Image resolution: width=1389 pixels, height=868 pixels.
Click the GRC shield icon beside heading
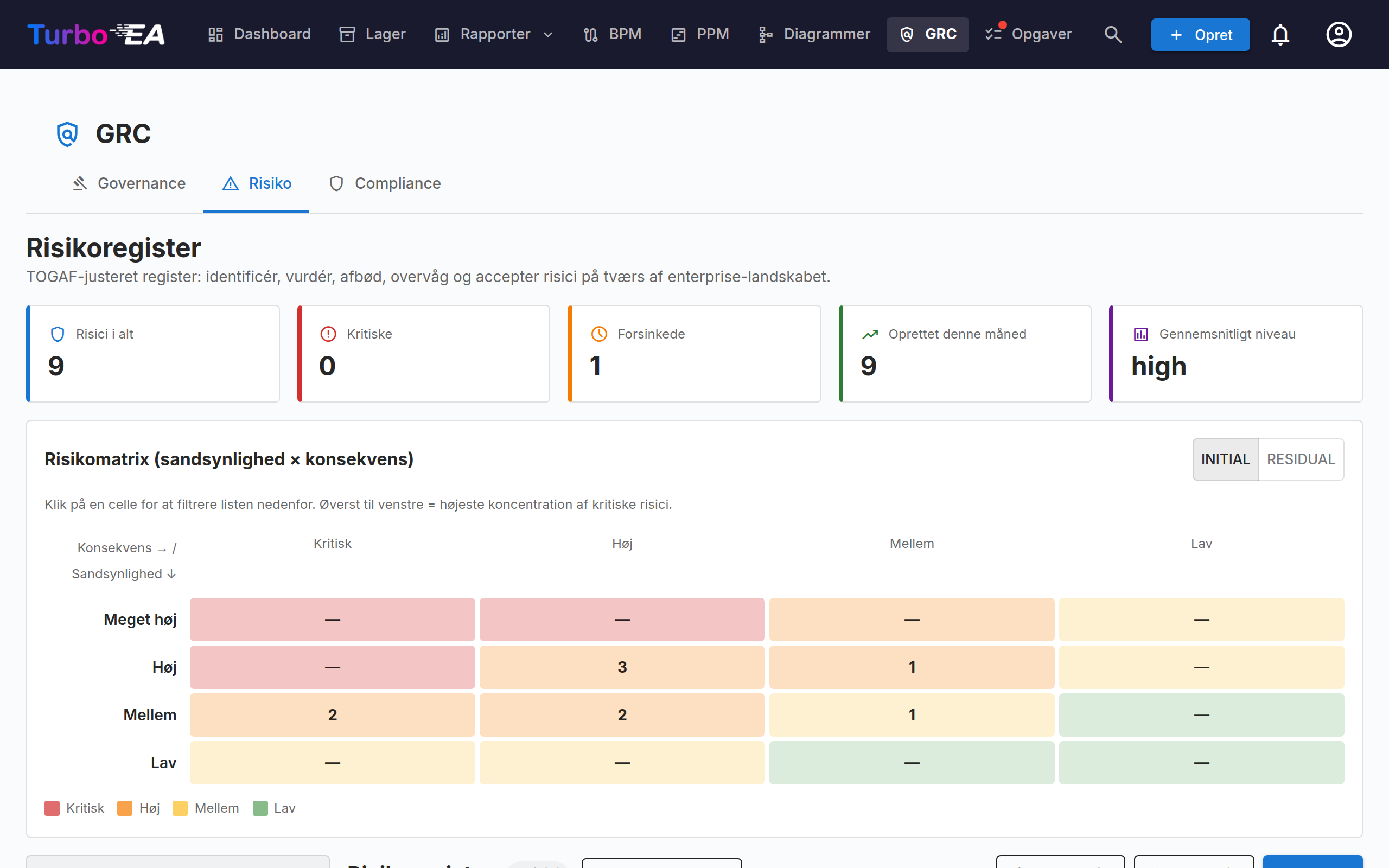point(67,134)
